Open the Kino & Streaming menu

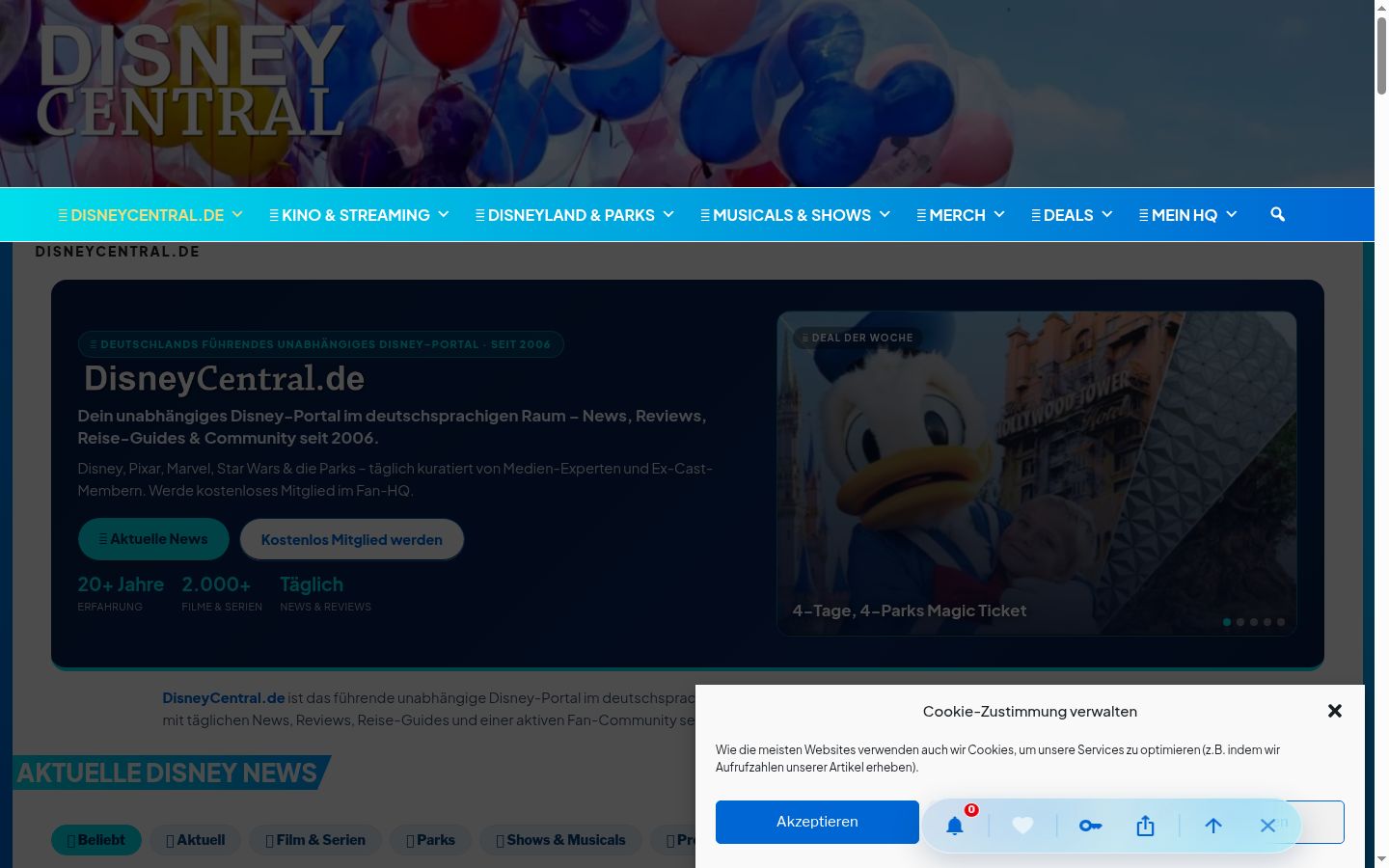click(x=349, y=215)
